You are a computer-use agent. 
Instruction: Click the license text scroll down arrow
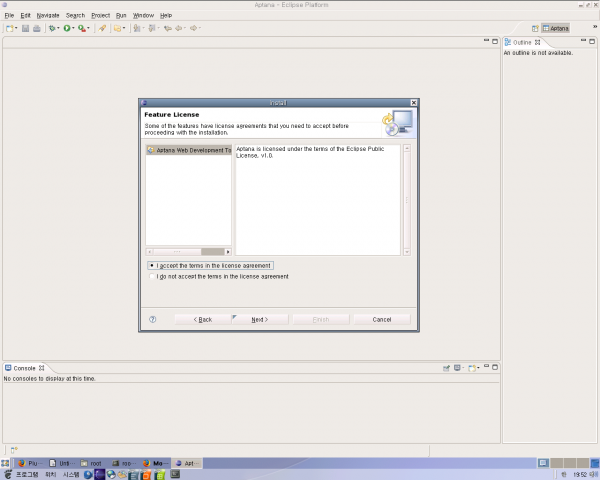[407, 252]
